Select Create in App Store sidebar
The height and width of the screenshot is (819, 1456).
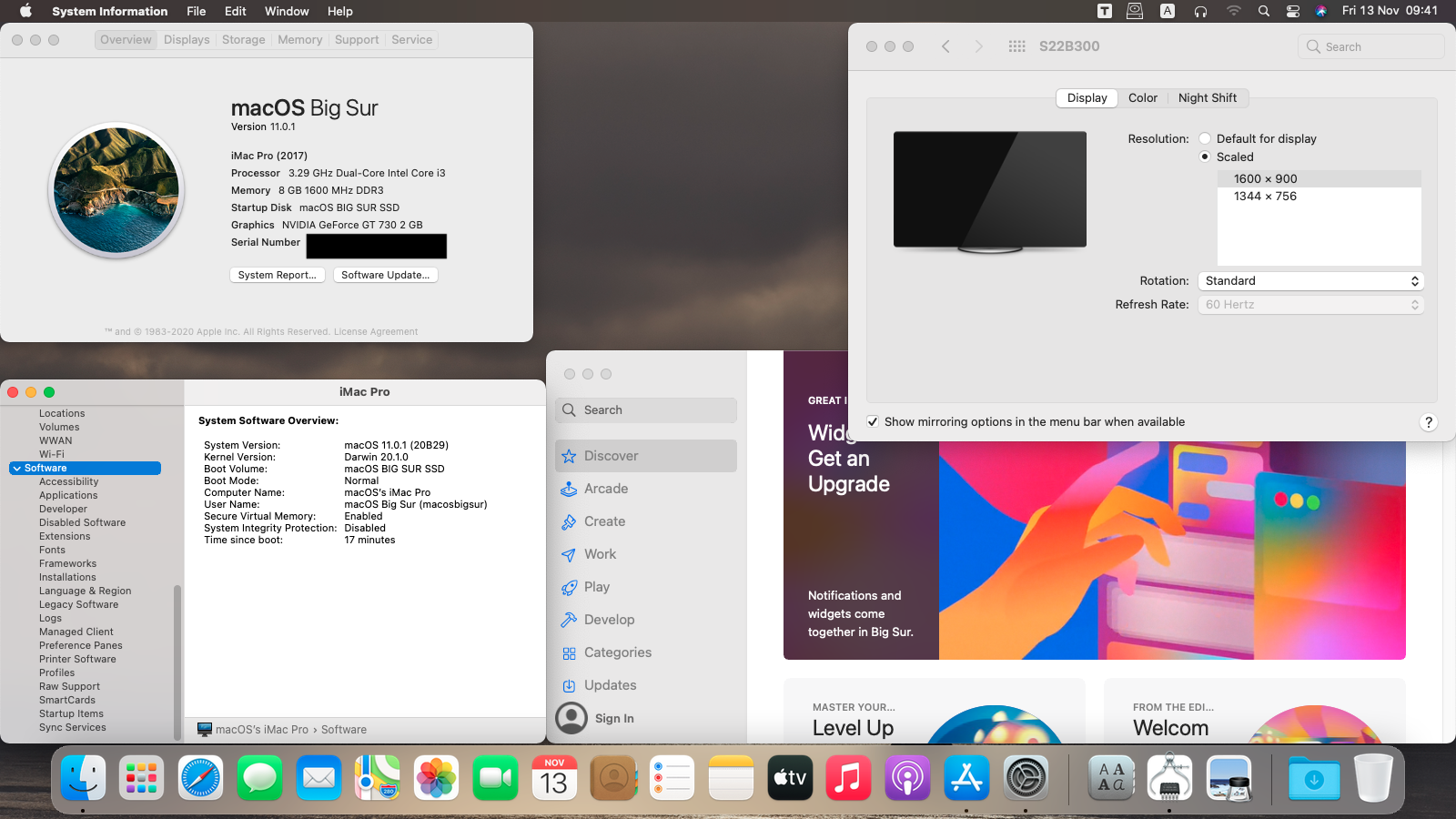coord(646,521)
